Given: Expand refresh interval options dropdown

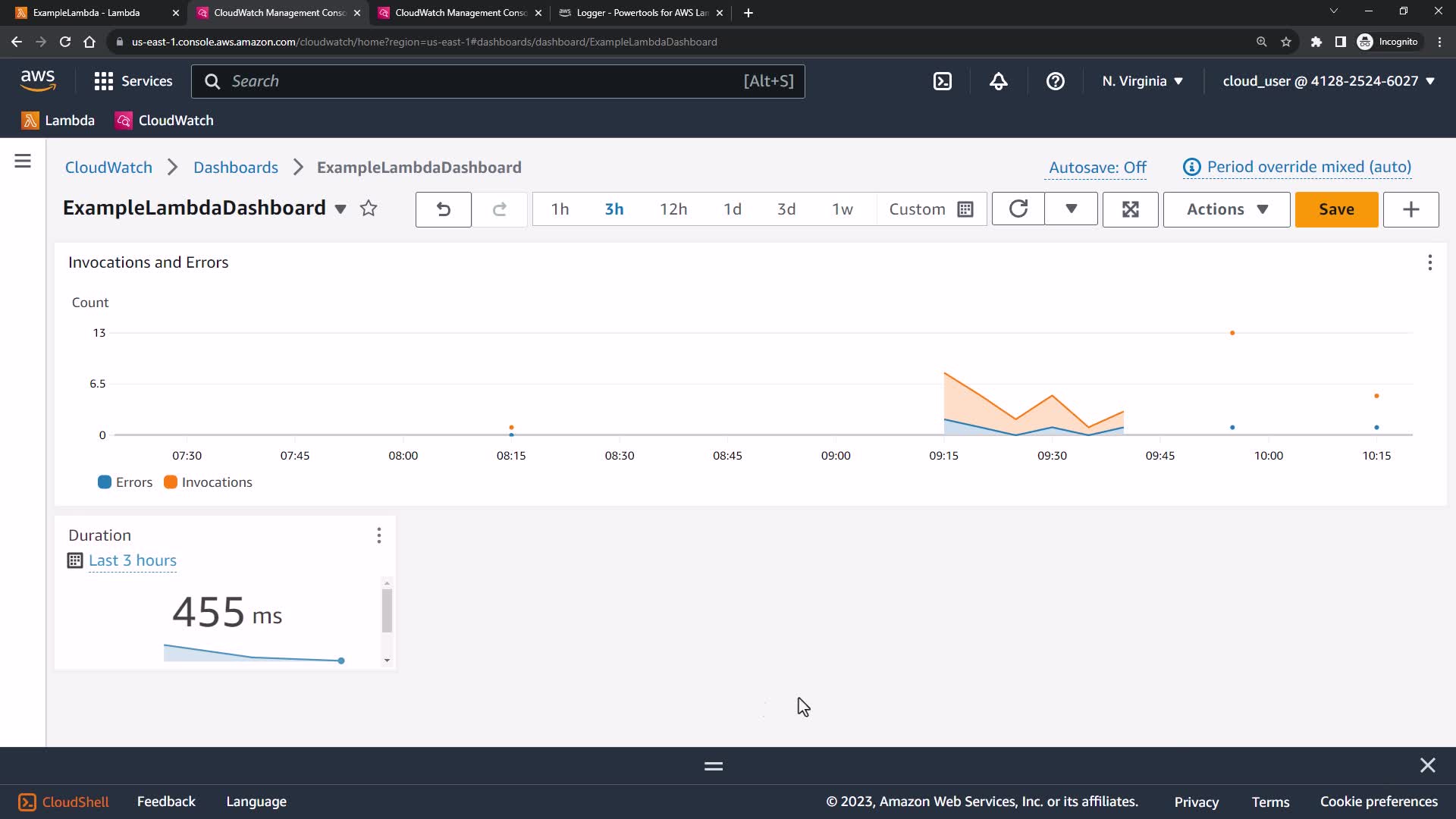Looking at the screenshot, I should point(1071,209).
